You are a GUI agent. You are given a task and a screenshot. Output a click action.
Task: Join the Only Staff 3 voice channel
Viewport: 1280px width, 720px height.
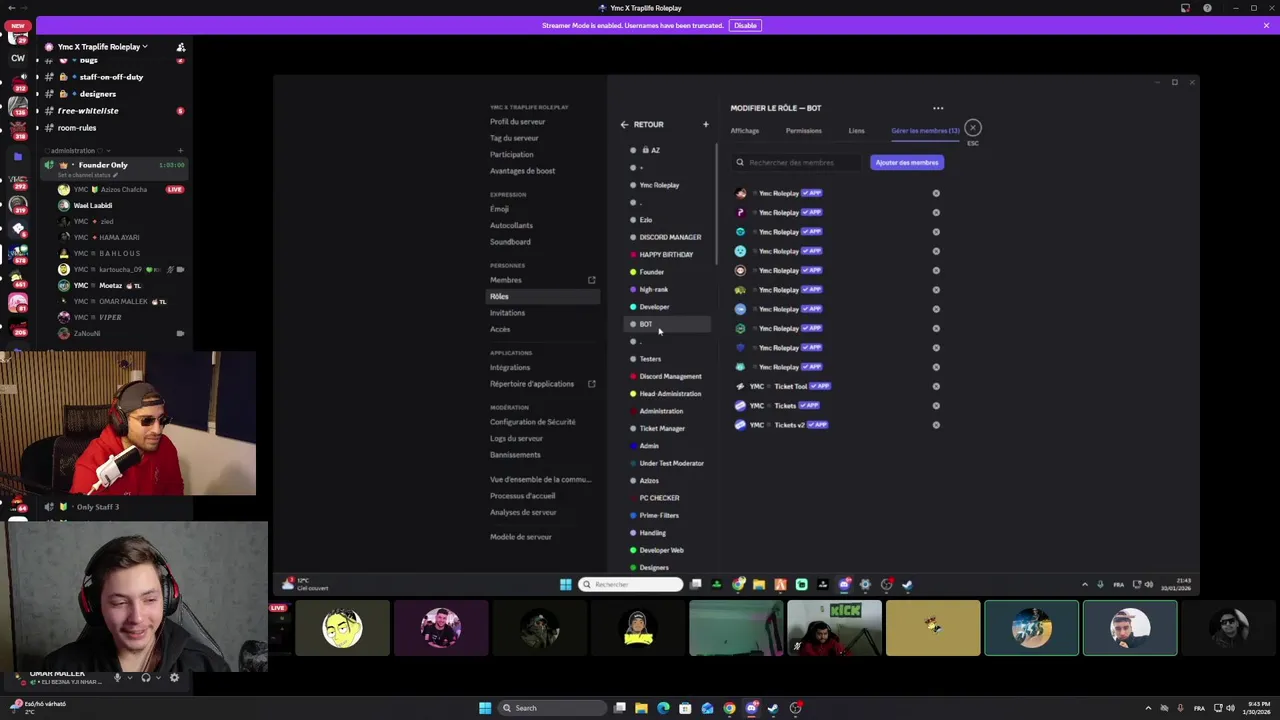[x=97, y=507]
